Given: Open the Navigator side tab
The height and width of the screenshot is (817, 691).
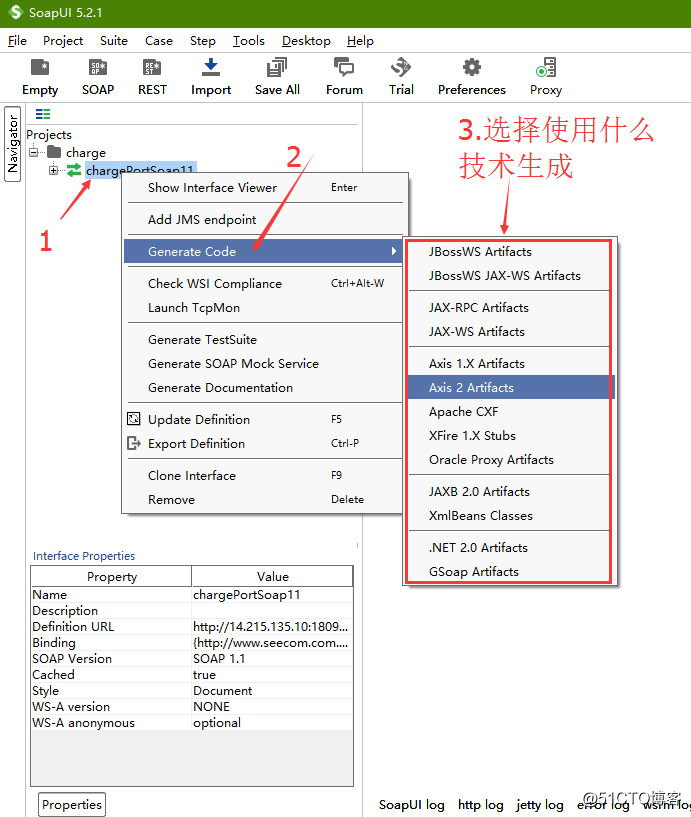Looking at the screenshot, I should coord(13,144).
